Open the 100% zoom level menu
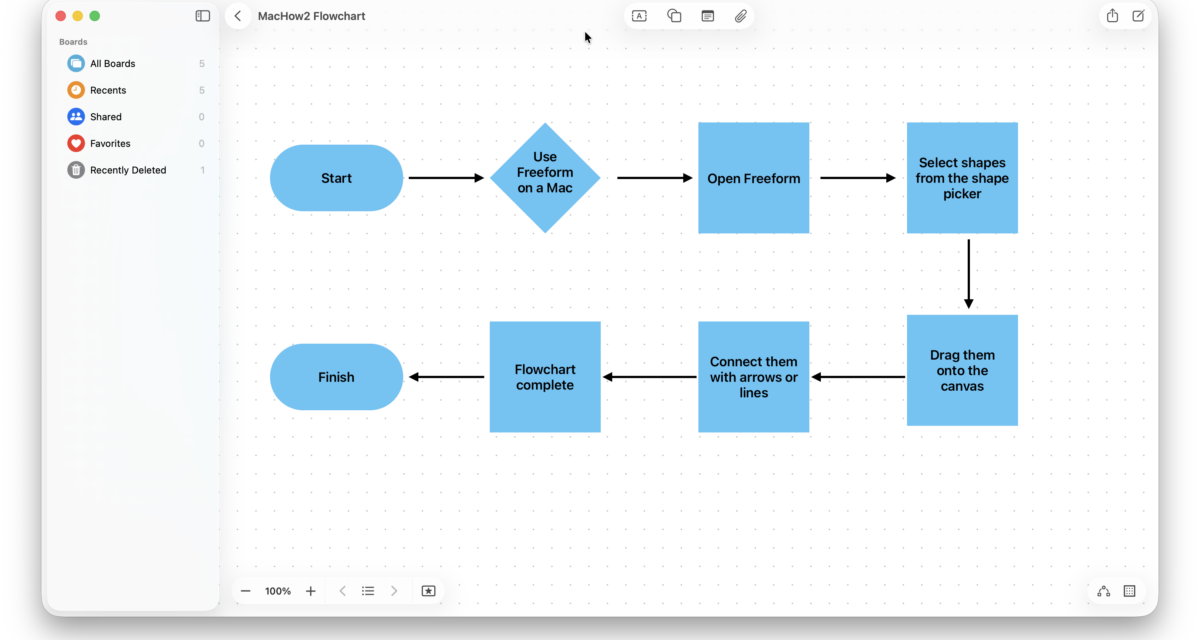This screenshot has width=1200, height=640. [278, 591]
